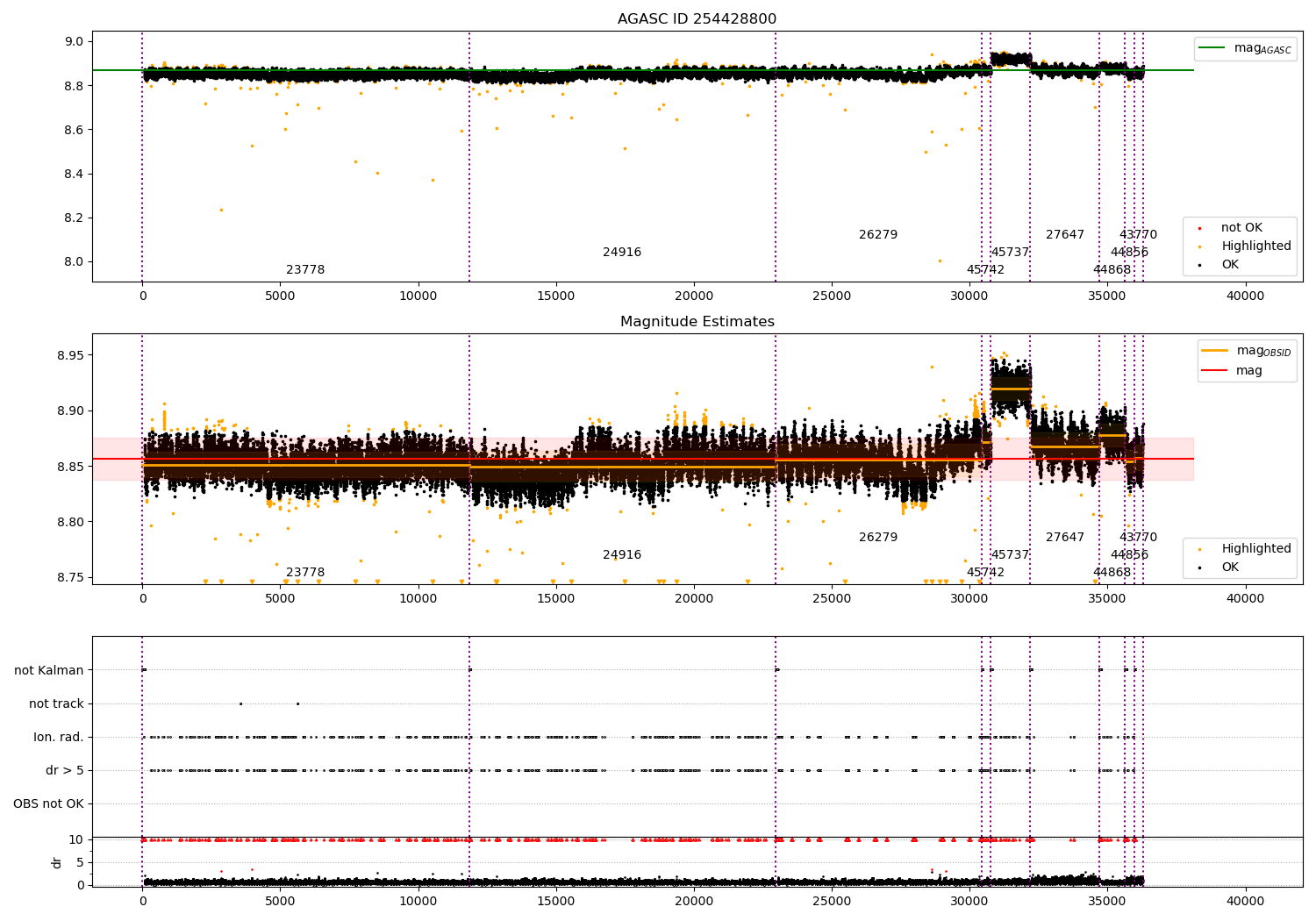The width and height of the screenshot is (1316, 921).
Task: Select "Highlighted" legend entry in the top plot
Action: coord(1255,246)
